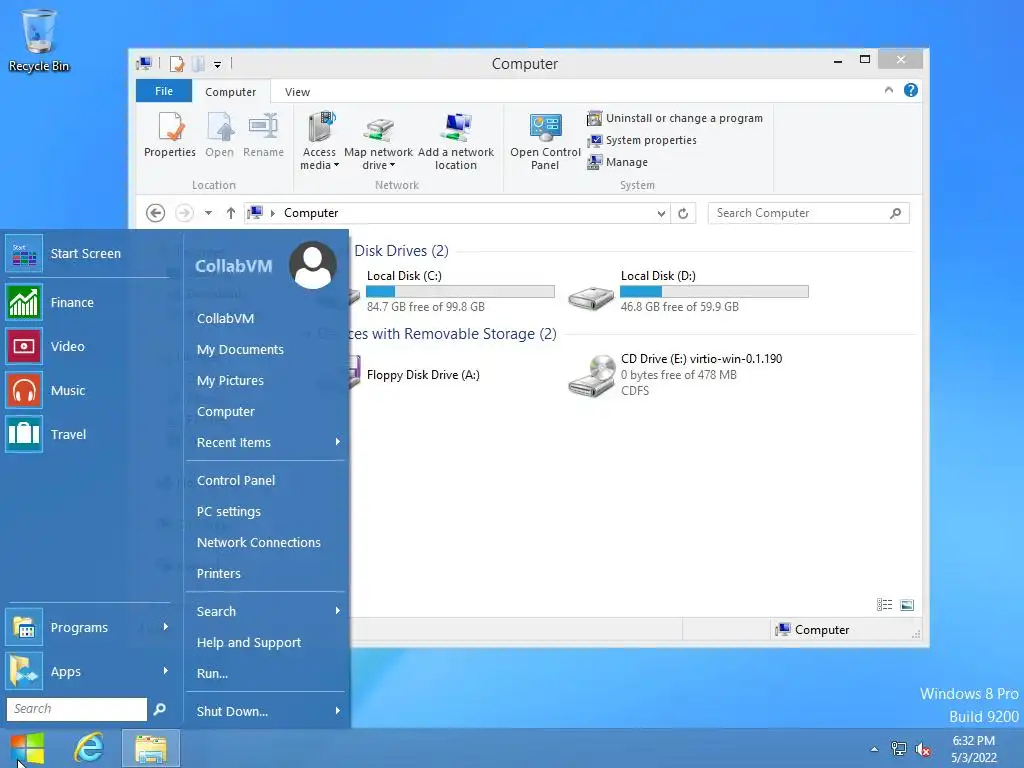Click the ribbon Help question mark icon
This screenshot has height=768, width=1024.
click(910, 90)
